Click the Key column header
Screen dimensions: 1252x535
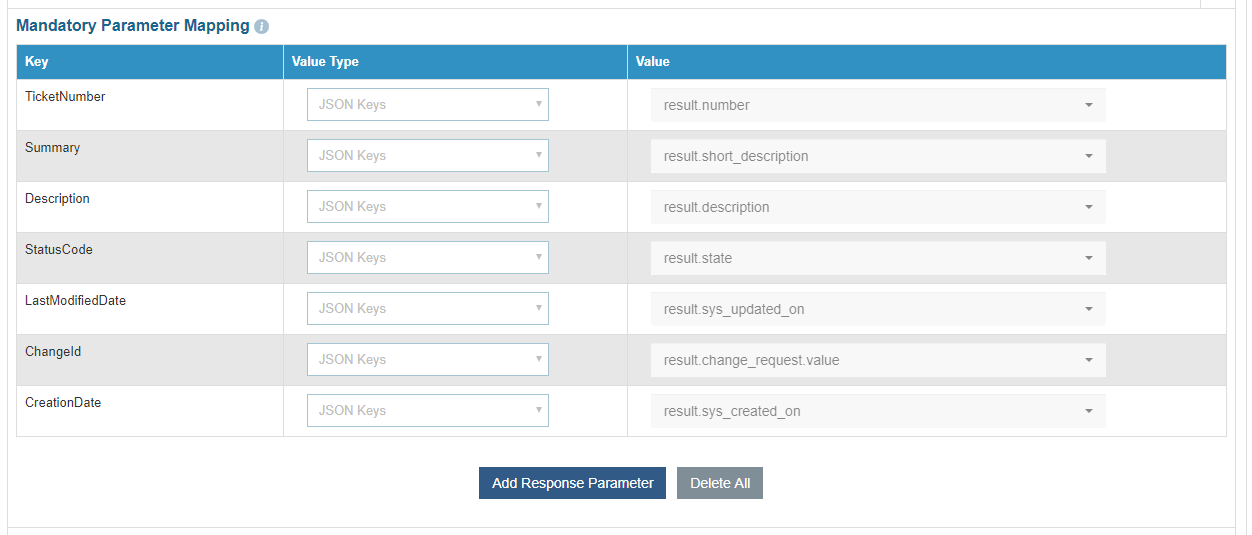[37, 62]
